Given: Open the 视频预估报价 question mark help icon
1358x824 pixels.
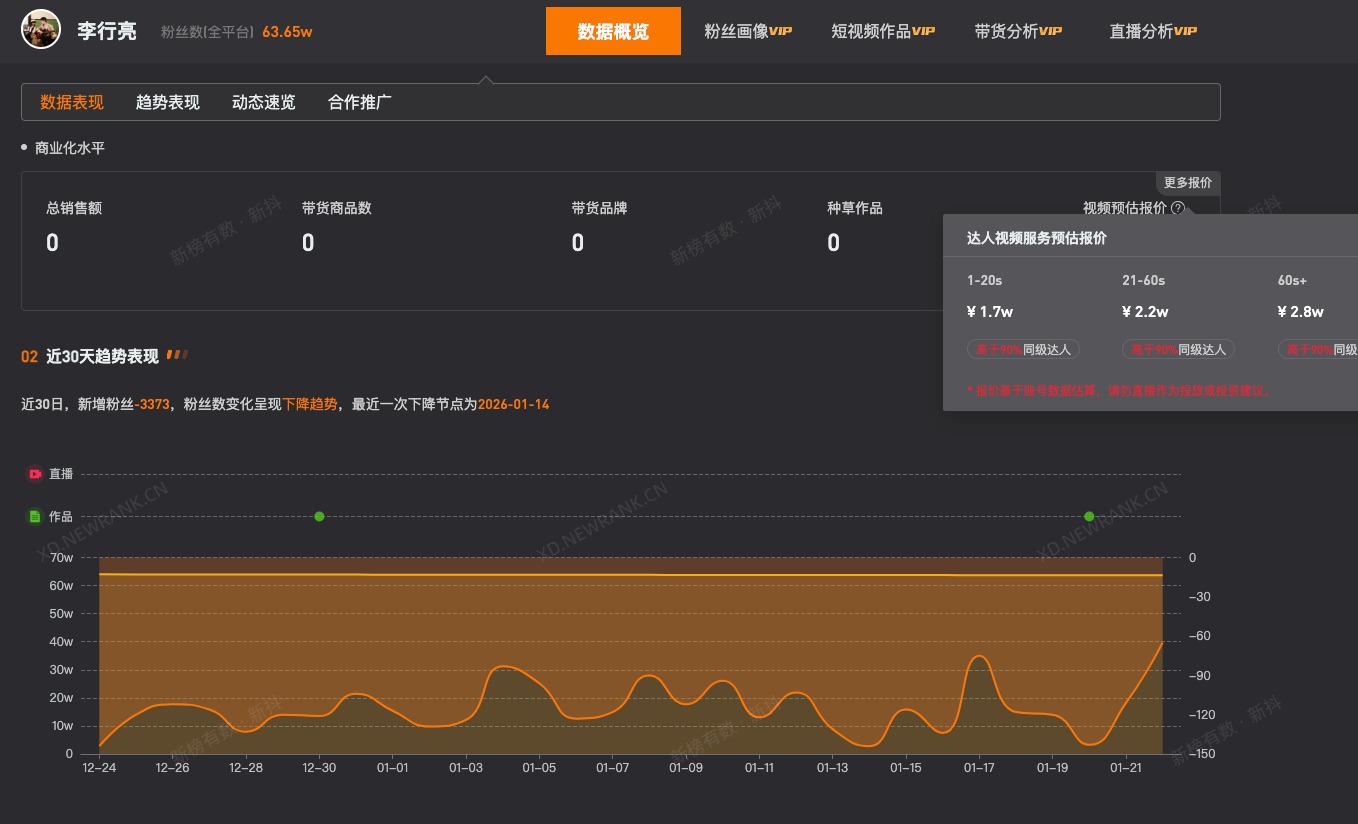Looking at the screenshot, I should 1178,208.
